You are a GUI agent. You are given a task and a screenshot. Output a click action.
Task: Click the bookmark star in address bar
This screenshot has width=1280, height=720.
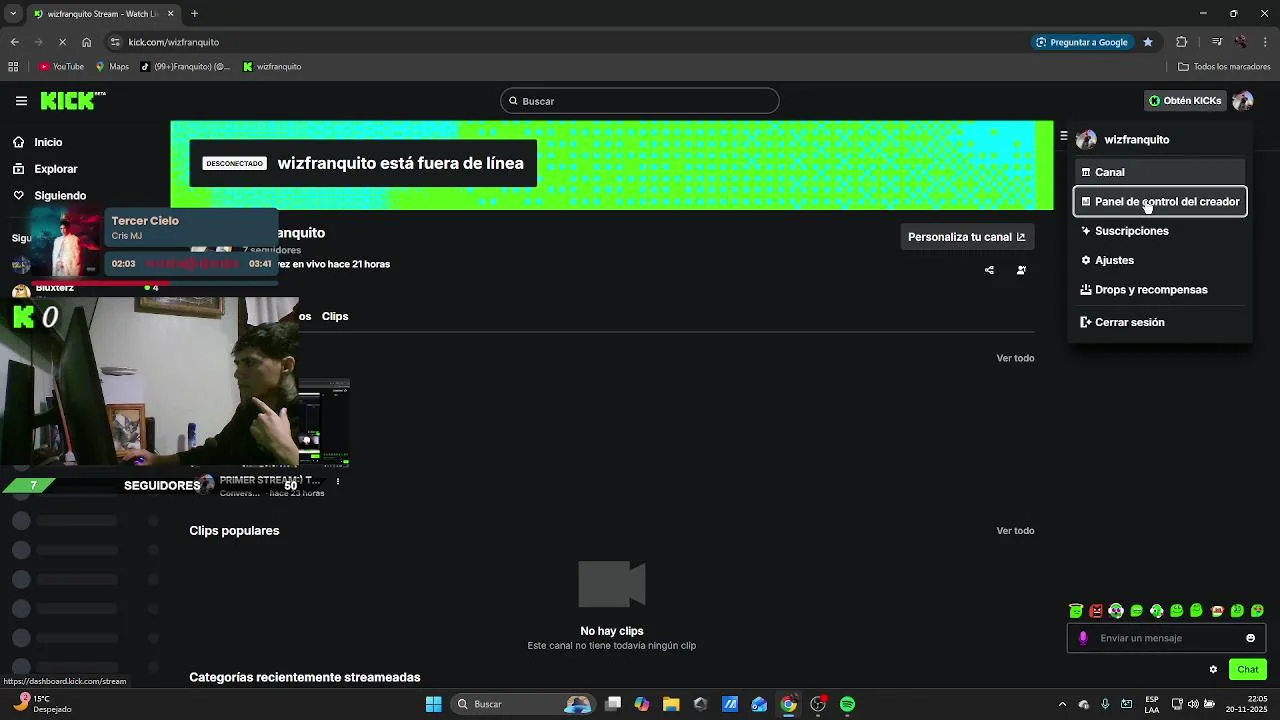(x=1148, y=42)
